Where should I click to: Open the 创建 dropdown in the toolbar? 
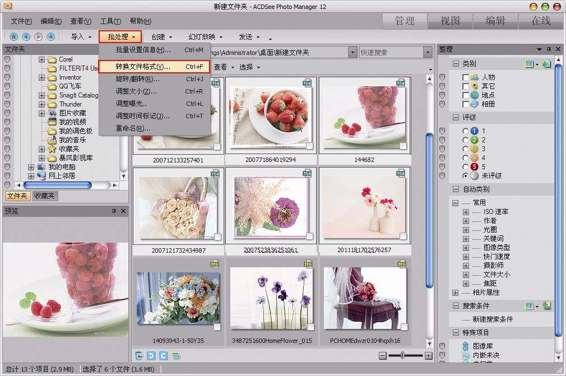coord(162,37)
